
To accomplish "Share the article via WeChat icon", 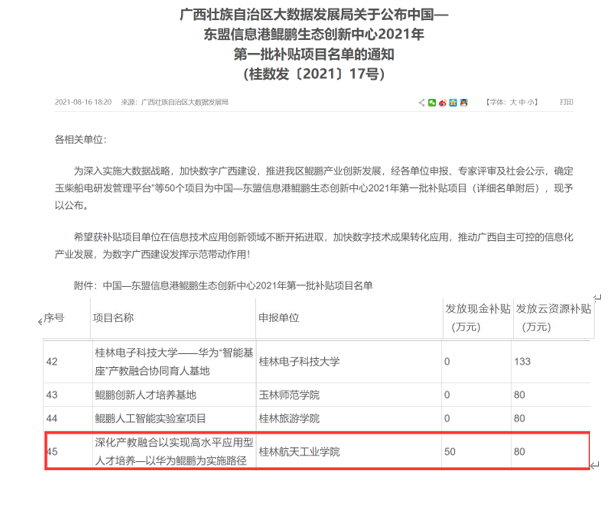I will (431, 102).
